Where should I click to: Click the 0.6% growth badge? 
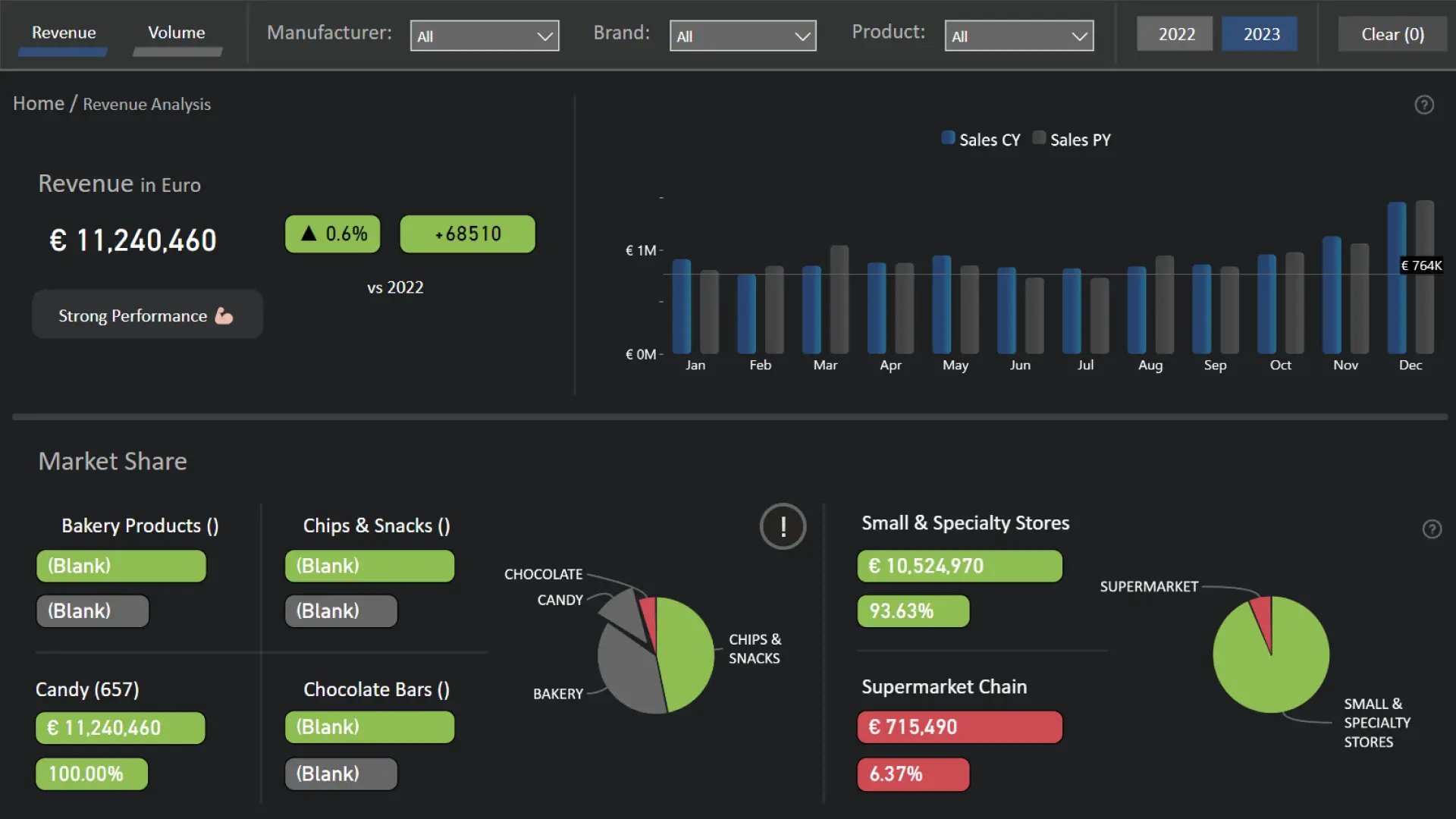(x=333, y=234)
